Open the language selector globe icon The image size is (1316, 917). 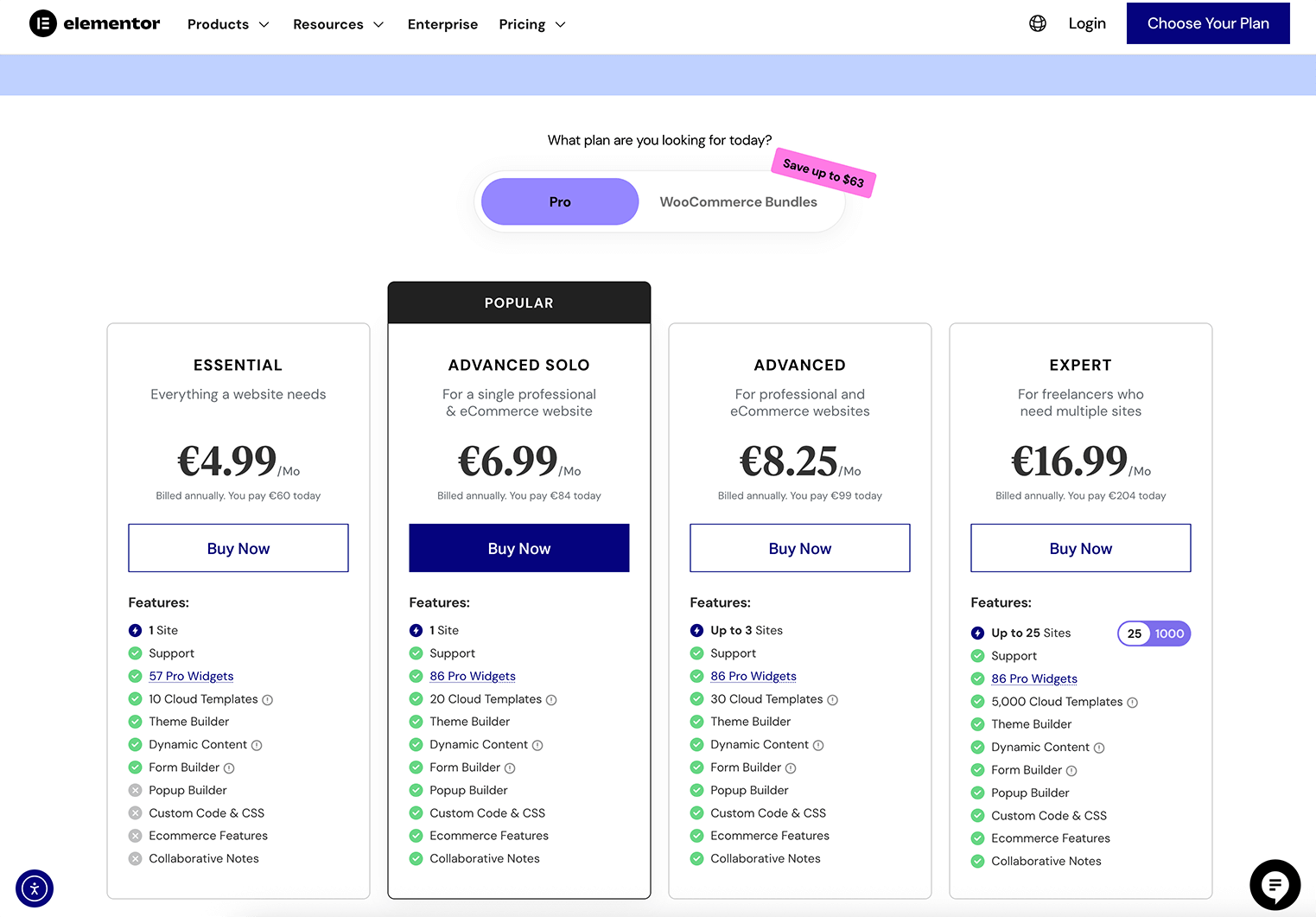(1037, 23)
